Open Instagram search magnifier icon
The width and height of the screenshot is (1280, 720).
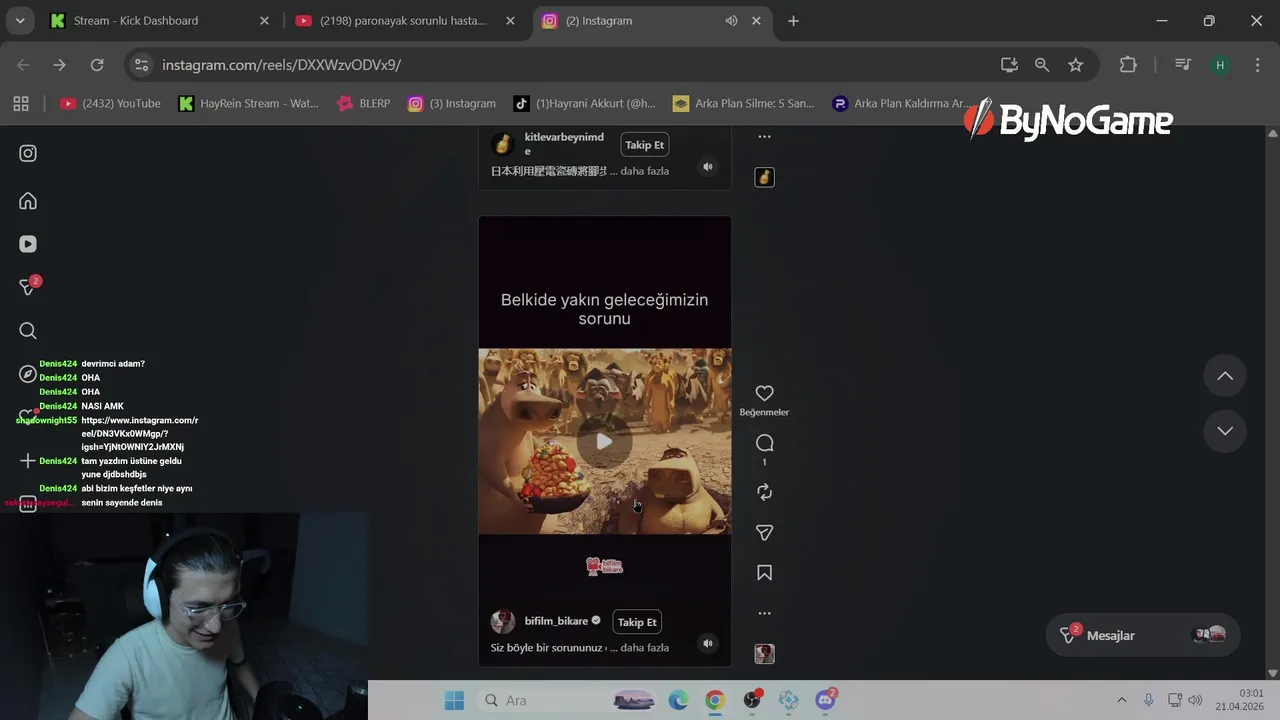click(x=28, y=331)
